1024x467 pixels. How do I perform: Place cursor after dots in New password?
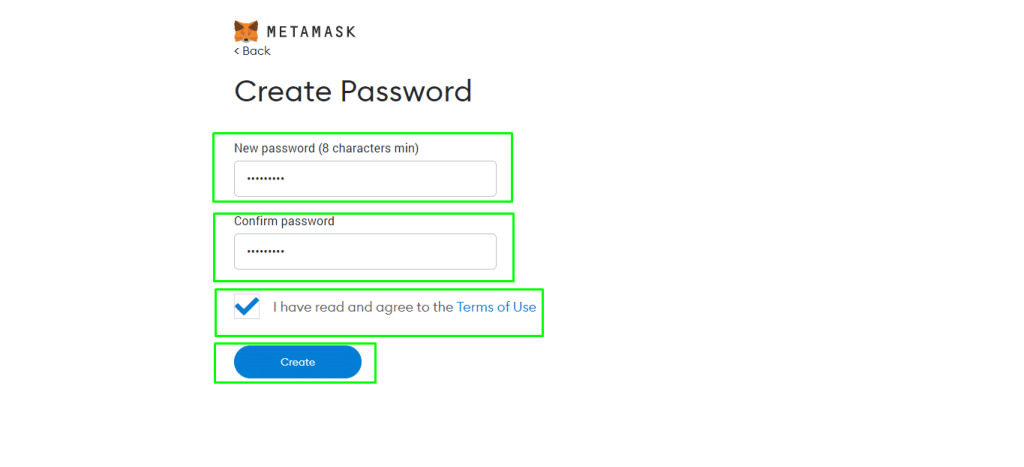click(287, 179)
